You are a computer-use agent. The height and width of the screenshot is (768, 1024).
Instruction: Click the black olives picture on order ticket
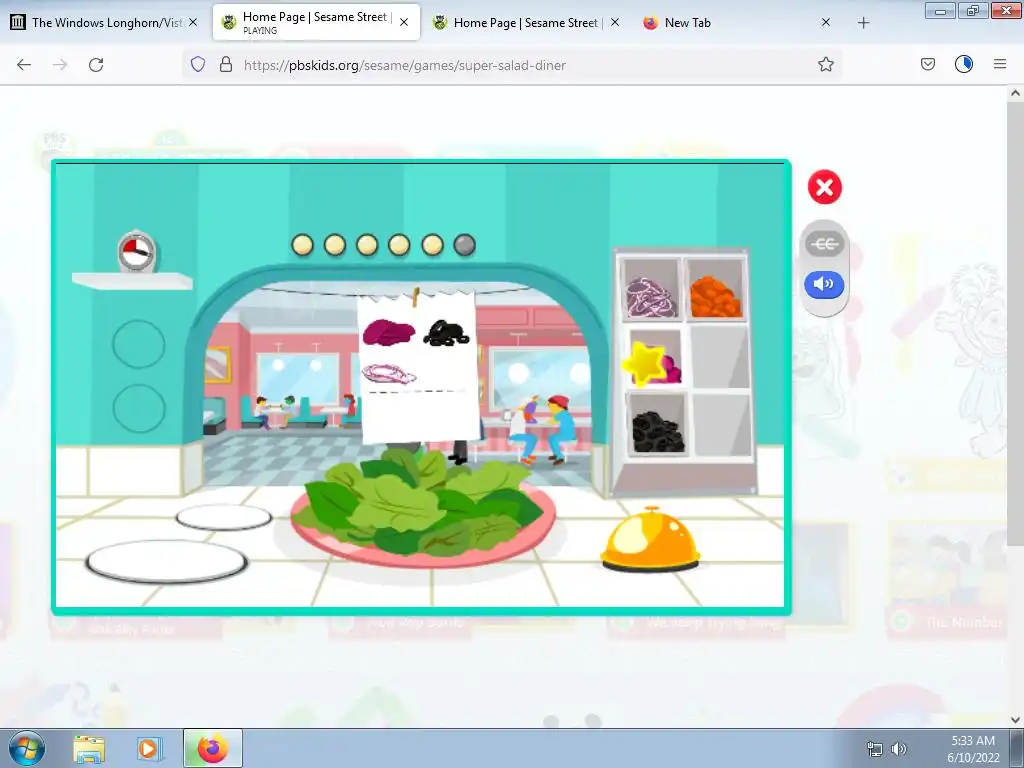(446, 333)
